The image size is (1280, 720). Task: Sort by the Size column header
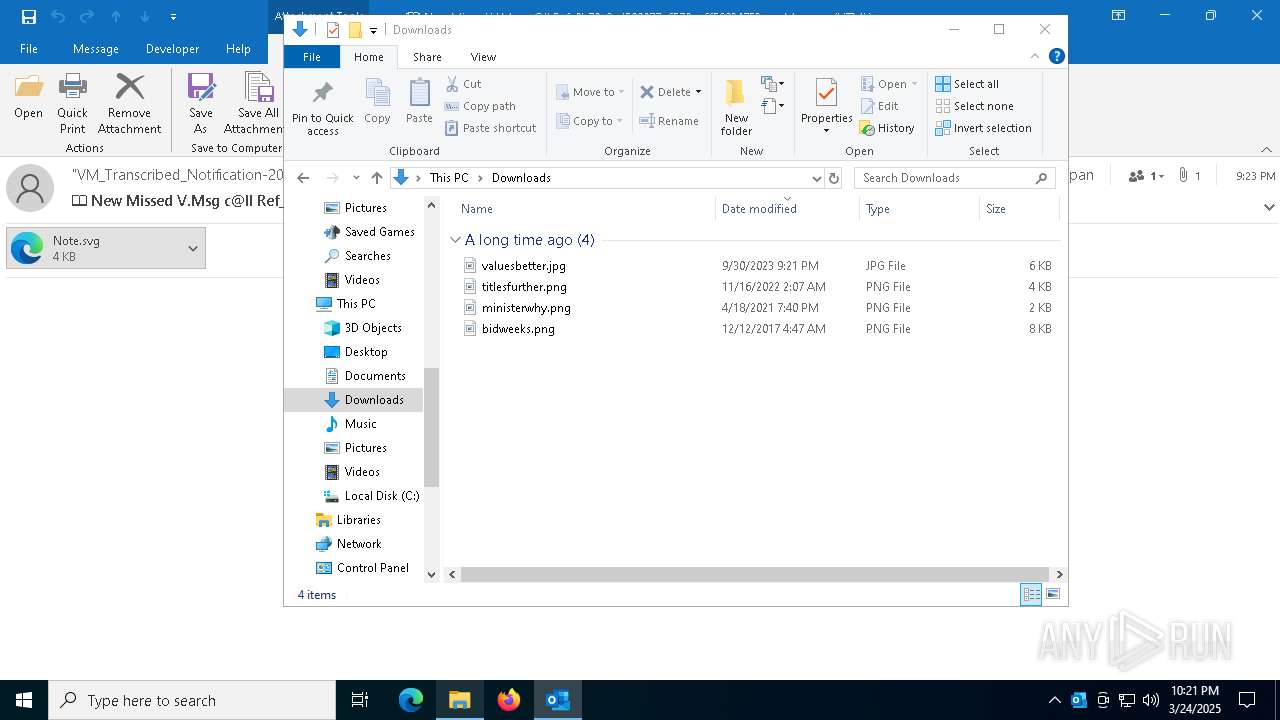point(1018,209)
